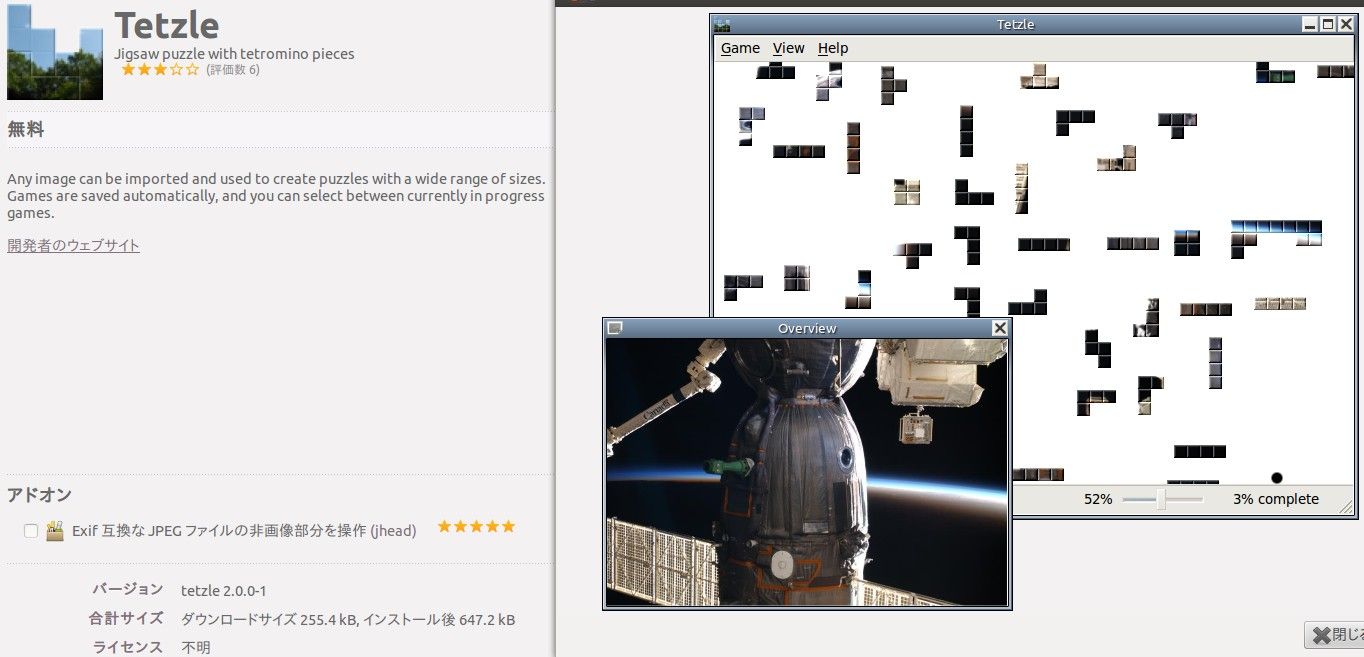The image size is (1364, 657).
Task: Click the large Tetzle heading
Action: click(166, 25)
